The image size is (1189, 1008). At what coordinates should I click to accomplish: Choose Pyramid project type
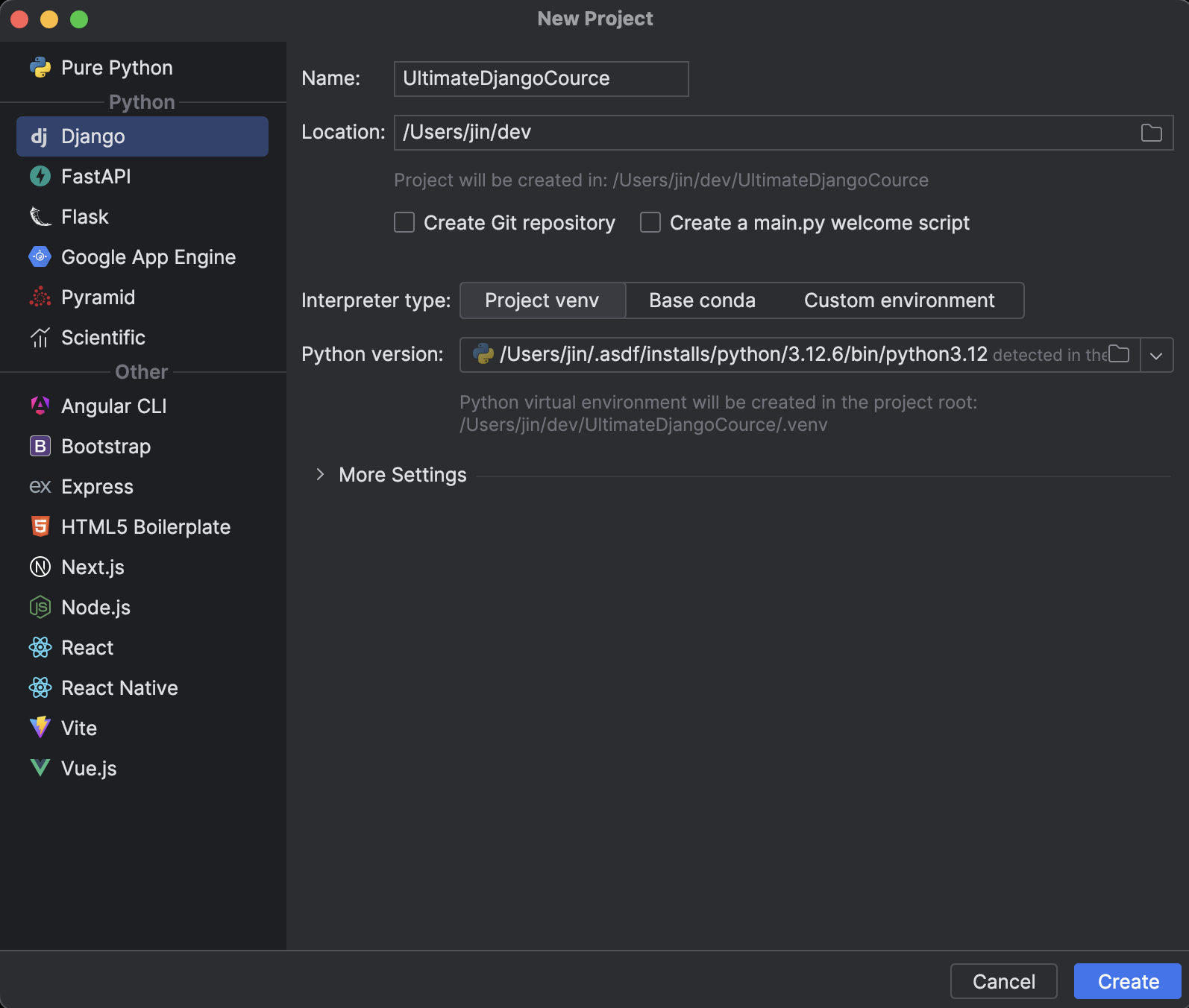(142, 297)
